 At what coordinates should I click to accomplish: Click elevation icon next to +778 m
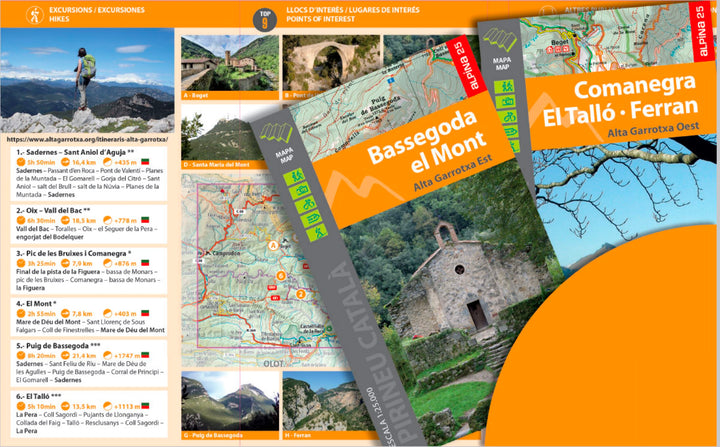point(107,220)
